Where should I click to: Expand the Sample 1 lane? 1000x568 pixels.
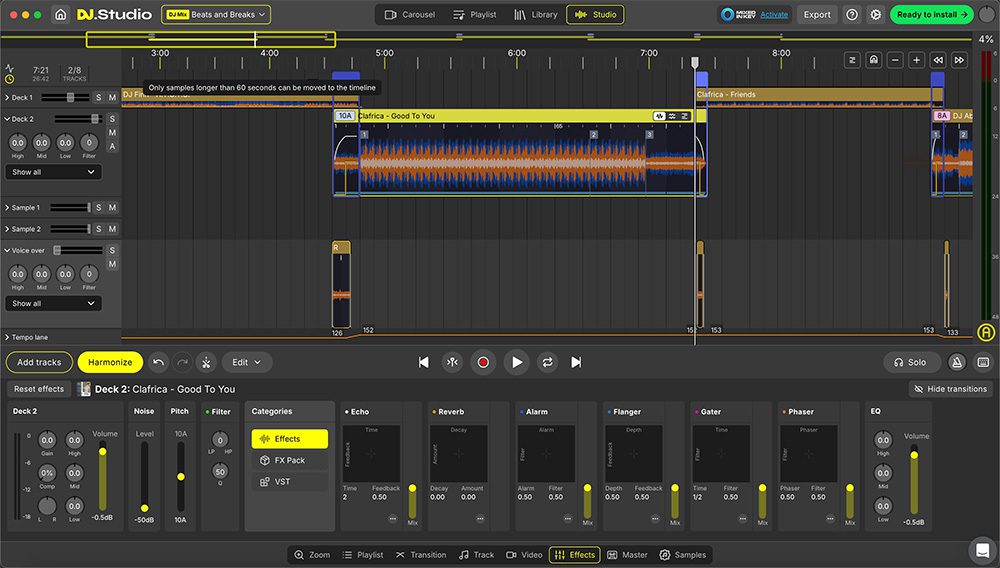coord(7,207)
